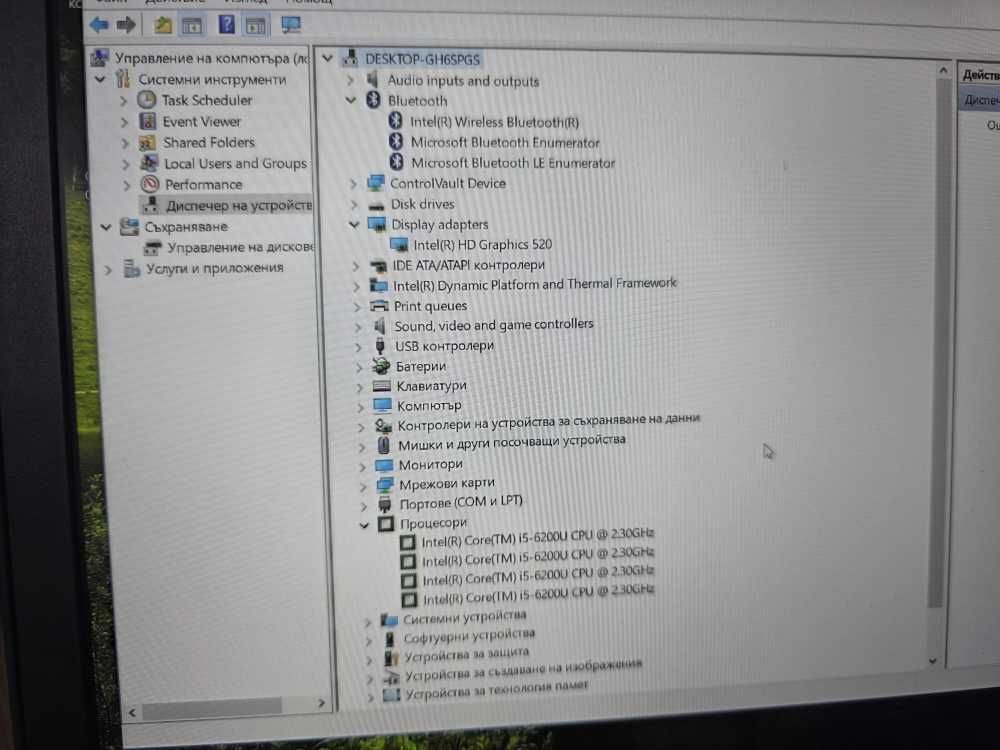The height and width of the screenshot is (750, 1000).
Task: Select Управление на дискове in left tree
Action: click(x=240, y=247)
